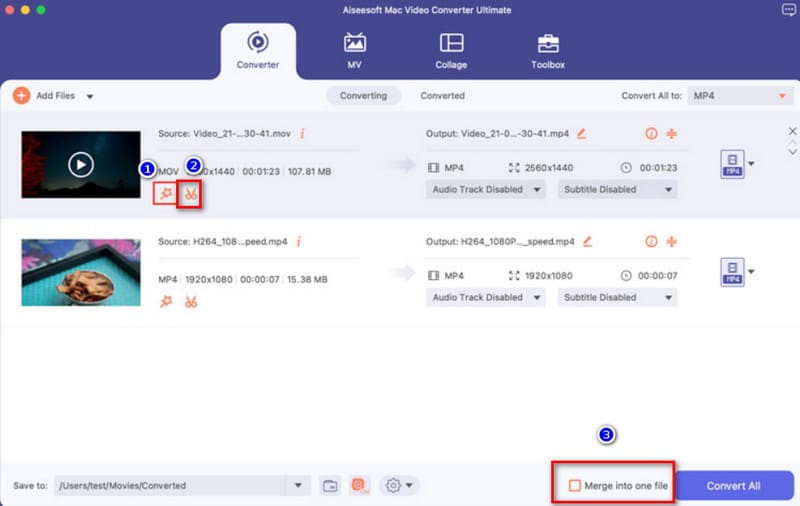Click the 107.81 MB file size
Screen dimensions: 800x506
pos(310,172)
